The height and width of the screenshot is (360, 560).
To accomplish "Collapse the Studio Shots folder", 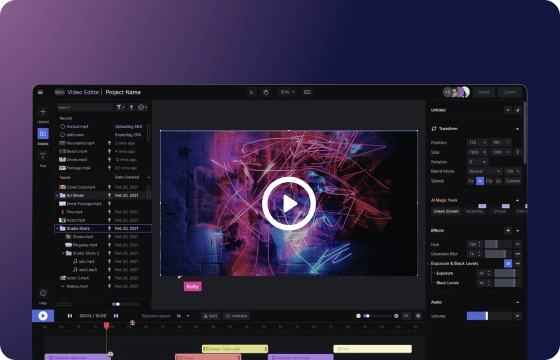I will pyautogui.click(x=57, y=229).
